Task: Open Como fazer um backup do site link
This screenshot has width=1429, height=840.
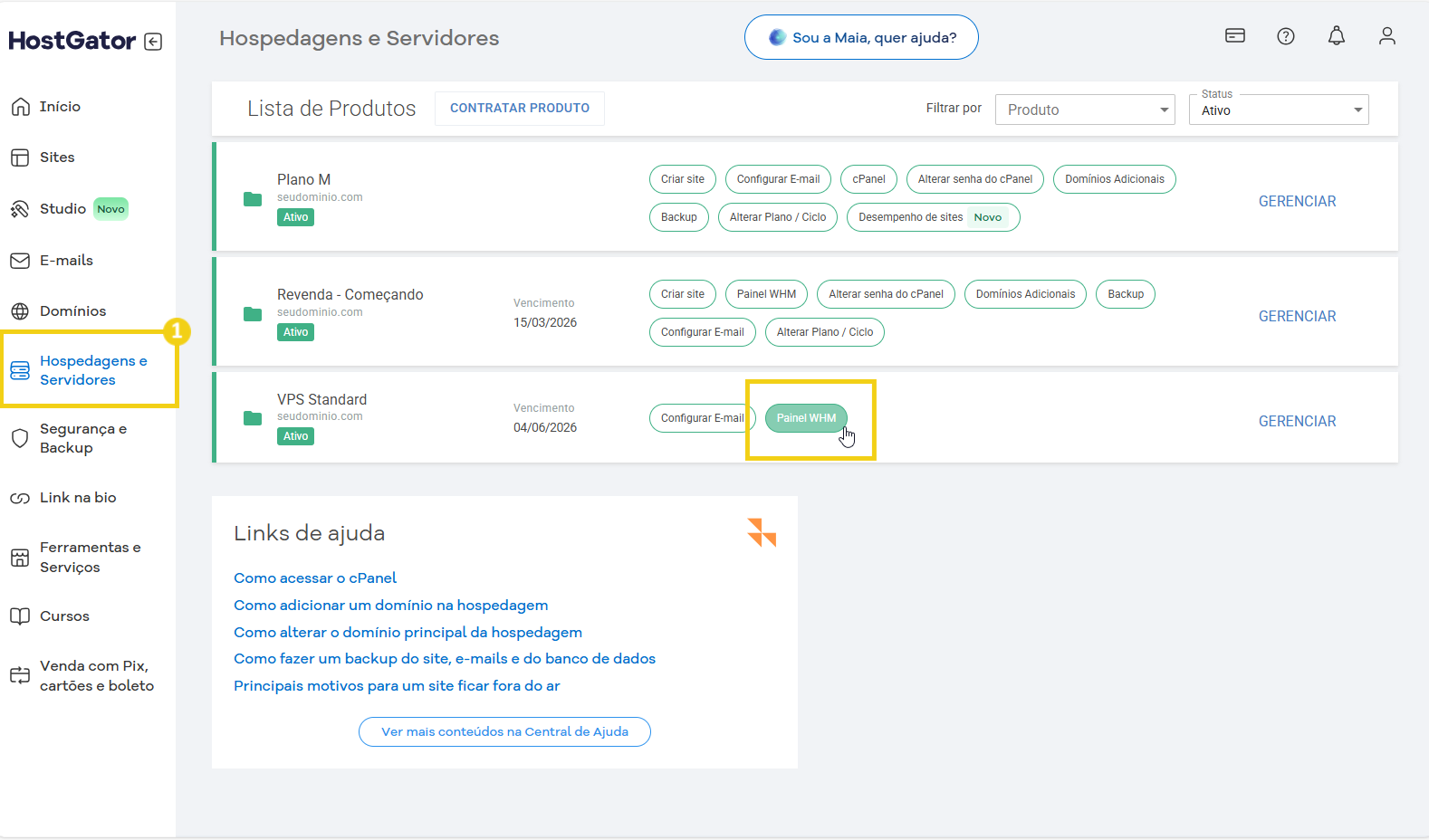Action: [x=445, y=658]
